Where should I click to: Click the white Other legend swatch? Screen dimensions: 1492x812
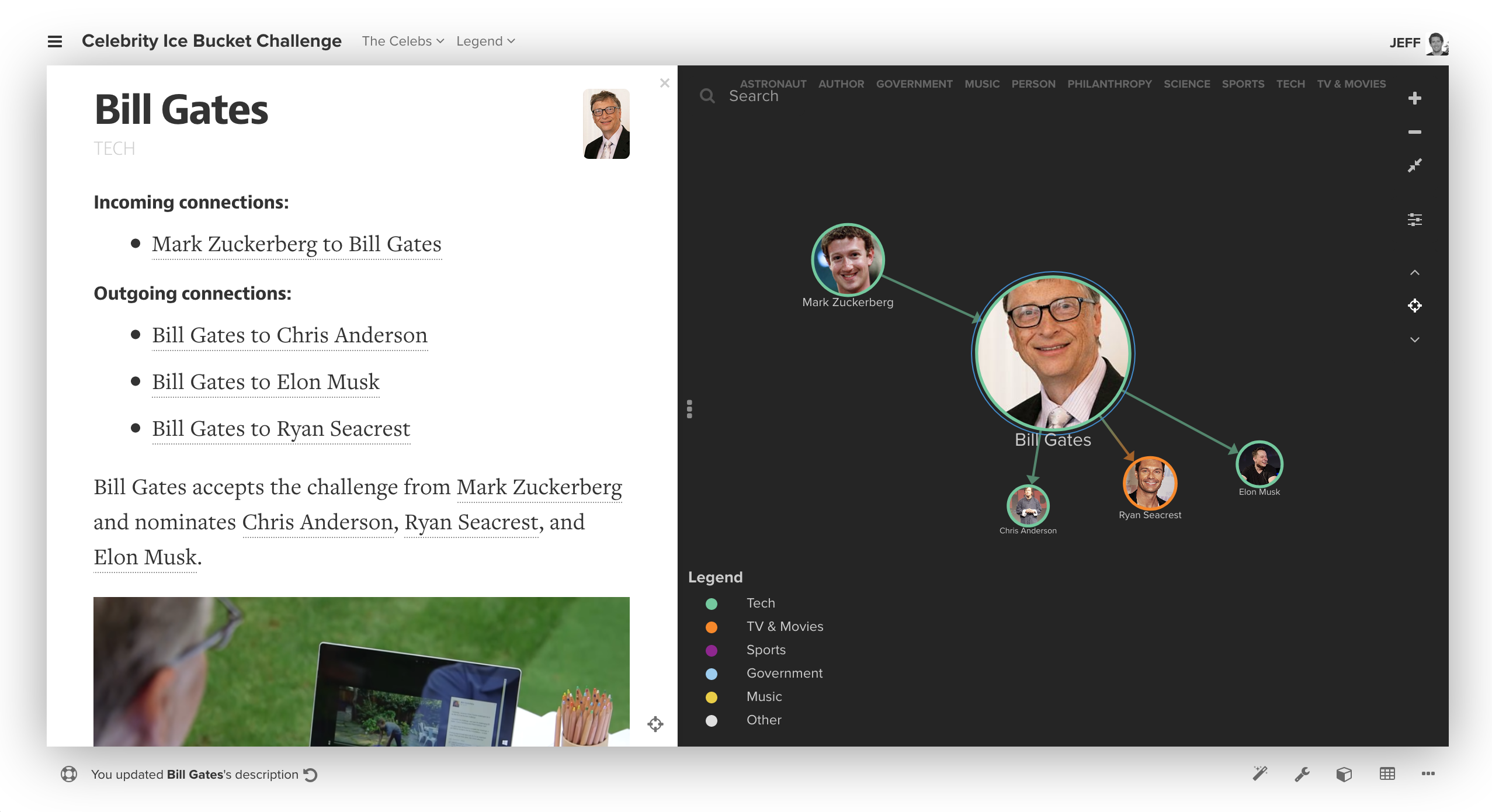point(711,720)
